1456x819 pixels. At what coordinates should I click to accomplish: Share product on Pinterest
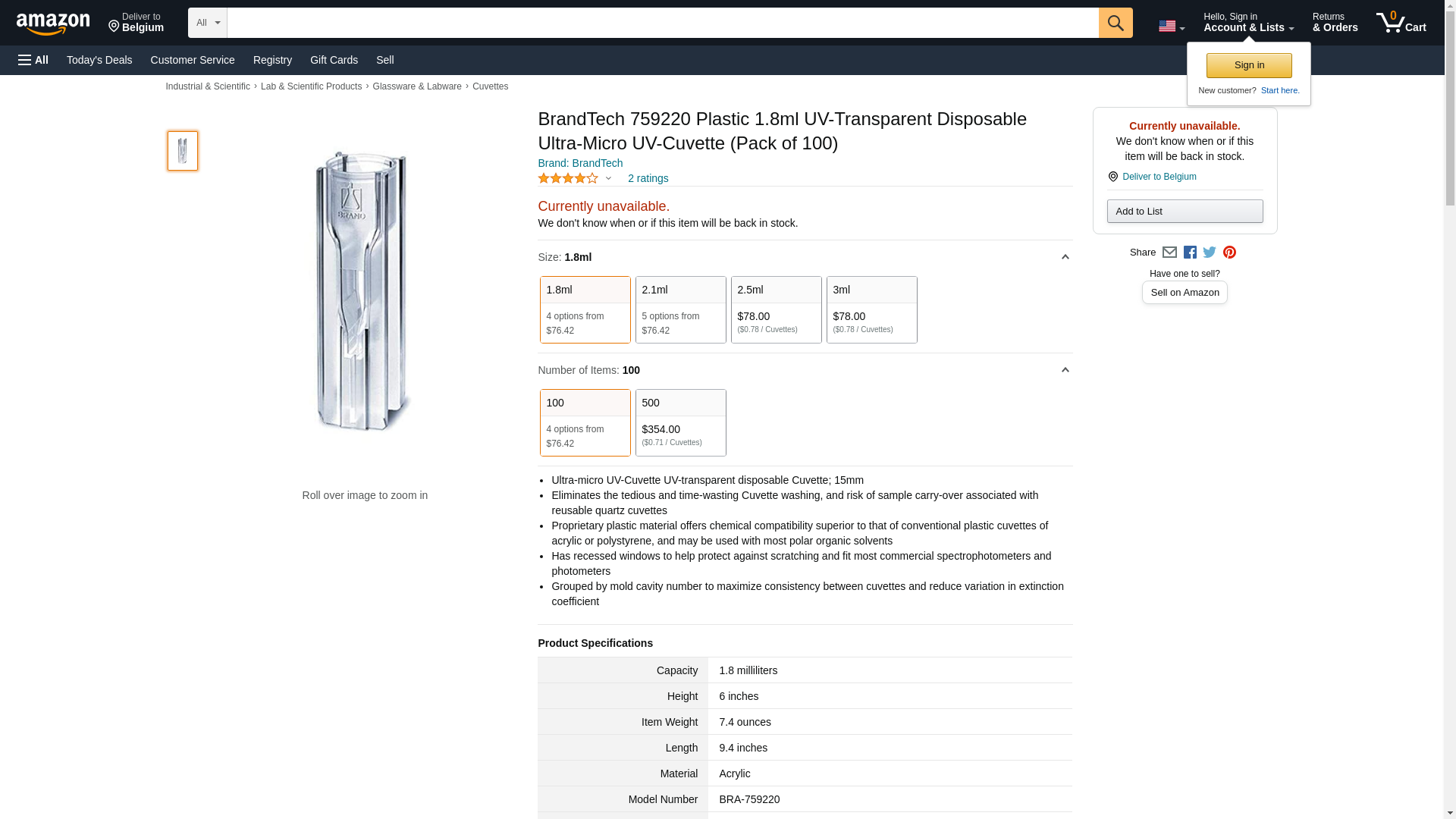[1229, 253]
